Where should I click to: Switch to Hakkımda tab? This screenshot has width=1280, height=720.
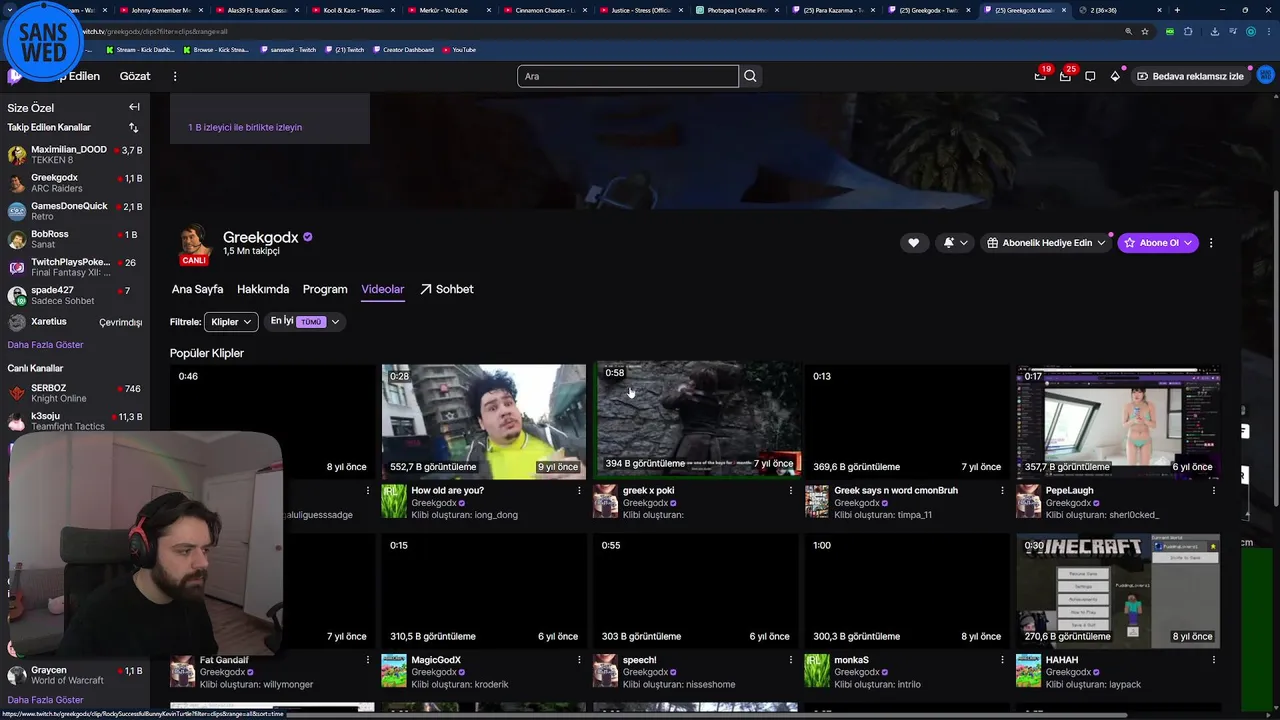click(x=263, y=289)
